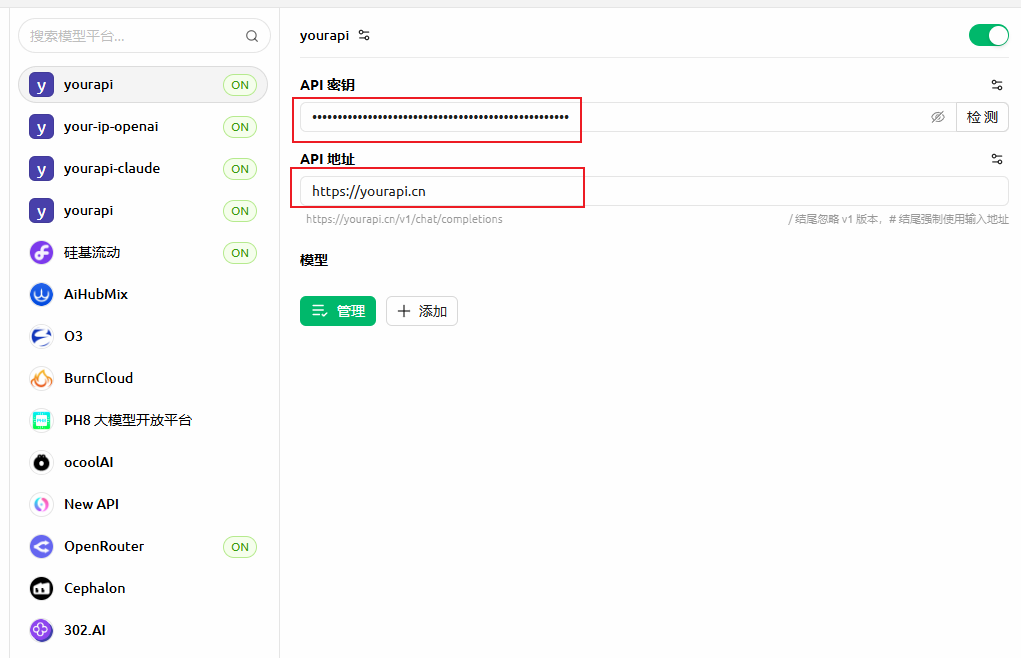Click the search magnifier icon
Image resolution: width=1021 pixels, height=658 pixels.
click(252, 36)
